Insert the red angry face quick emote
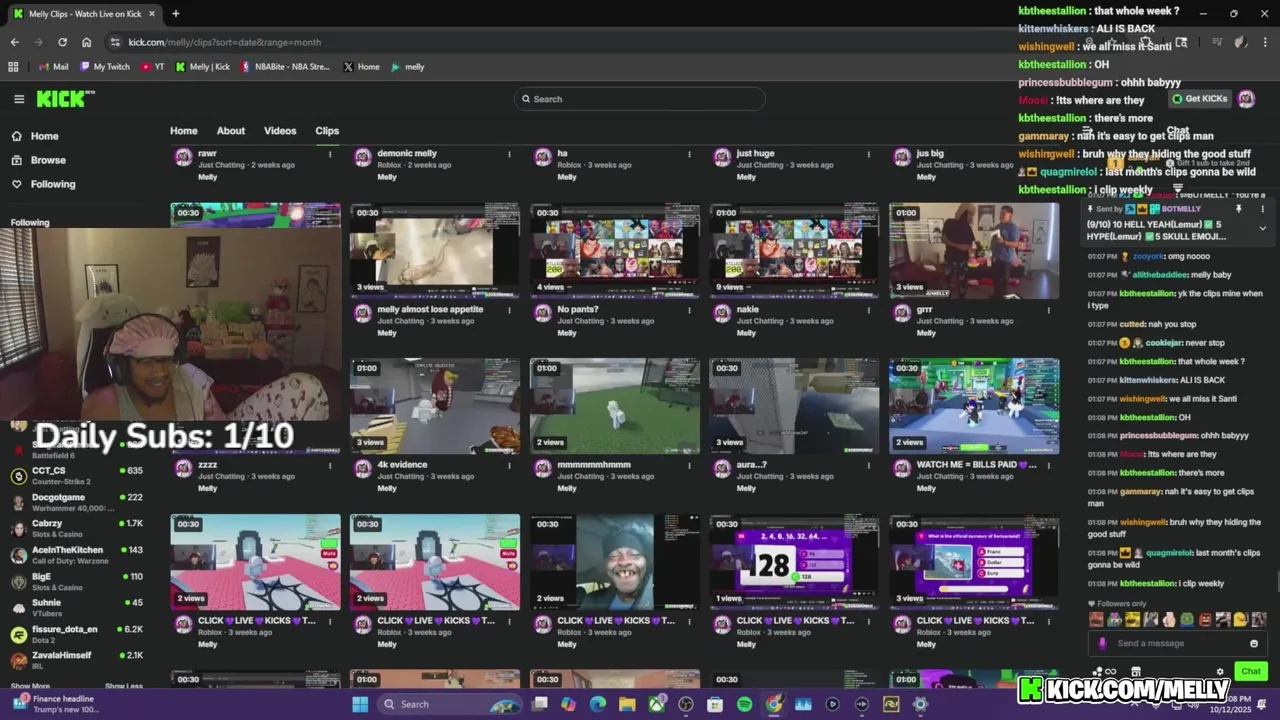Screen dimensions: 1280x720 [x=1205, y=620]
